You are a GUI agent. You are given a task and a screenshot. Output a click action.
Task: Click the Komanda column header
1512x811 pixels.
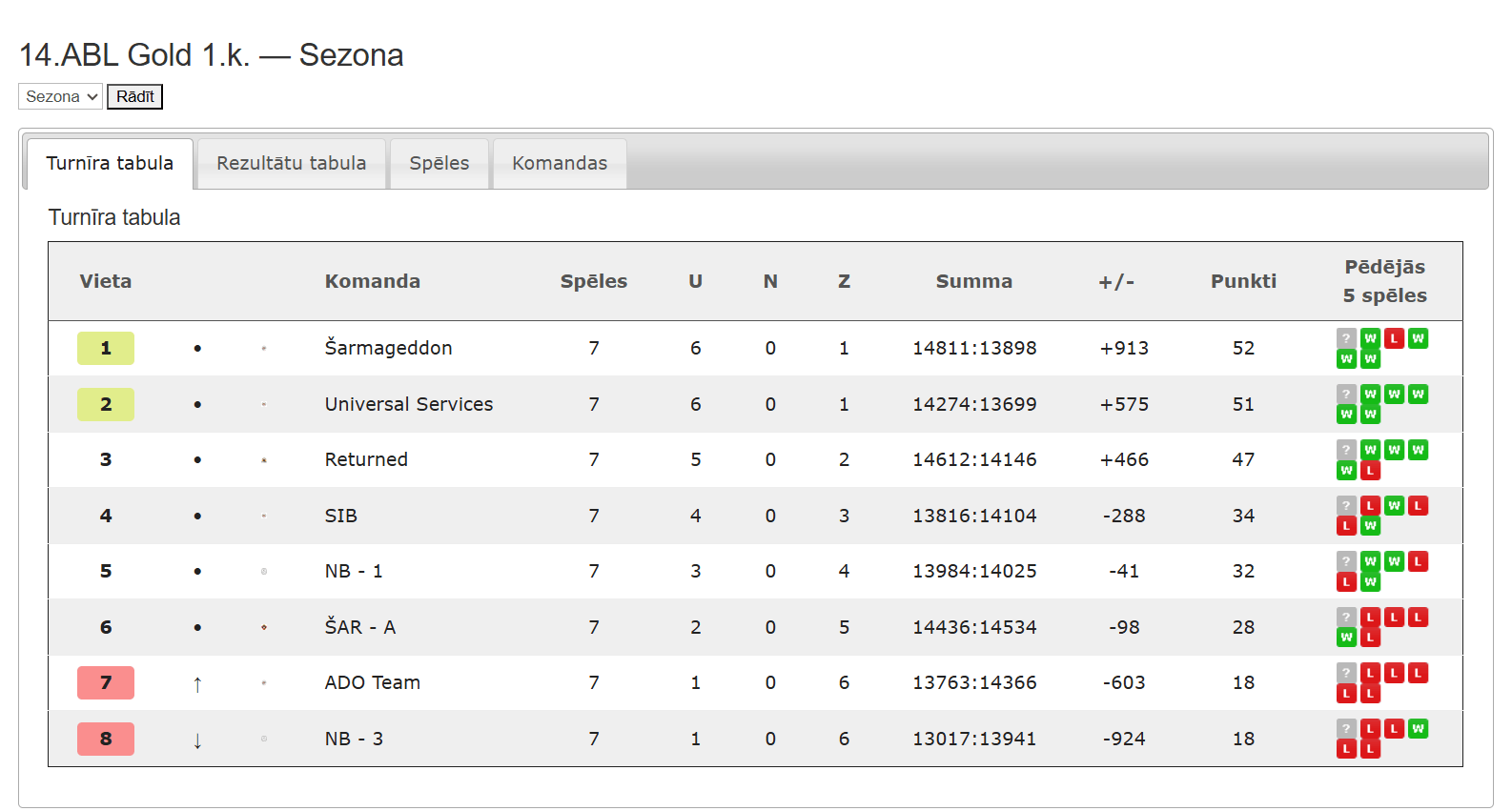pos(373,281)
